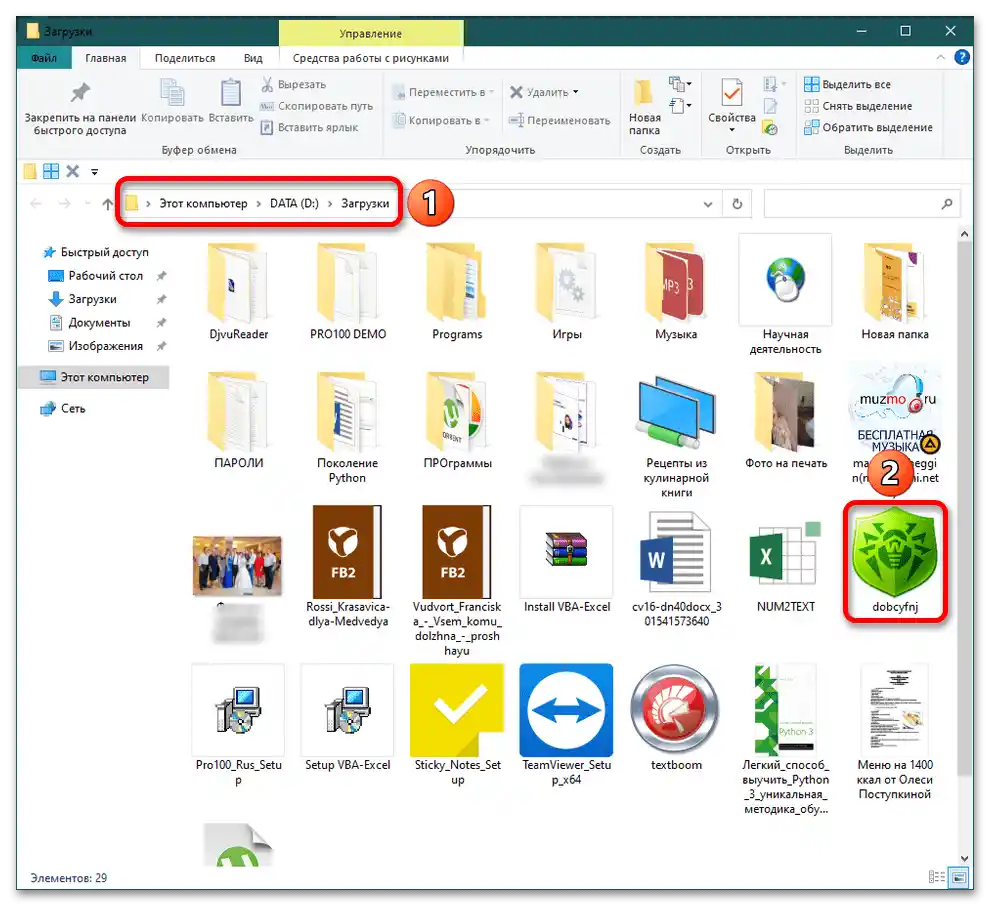This screenshot has height=906, width=990.
Task: Select the Install VBA-Excel archive
Action: coord(566,561)
